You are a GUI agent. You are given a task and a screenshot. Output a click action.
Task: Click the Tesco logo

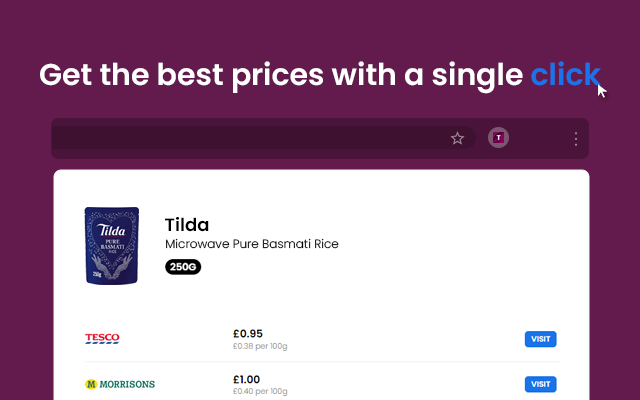click(x=102, y=338)
